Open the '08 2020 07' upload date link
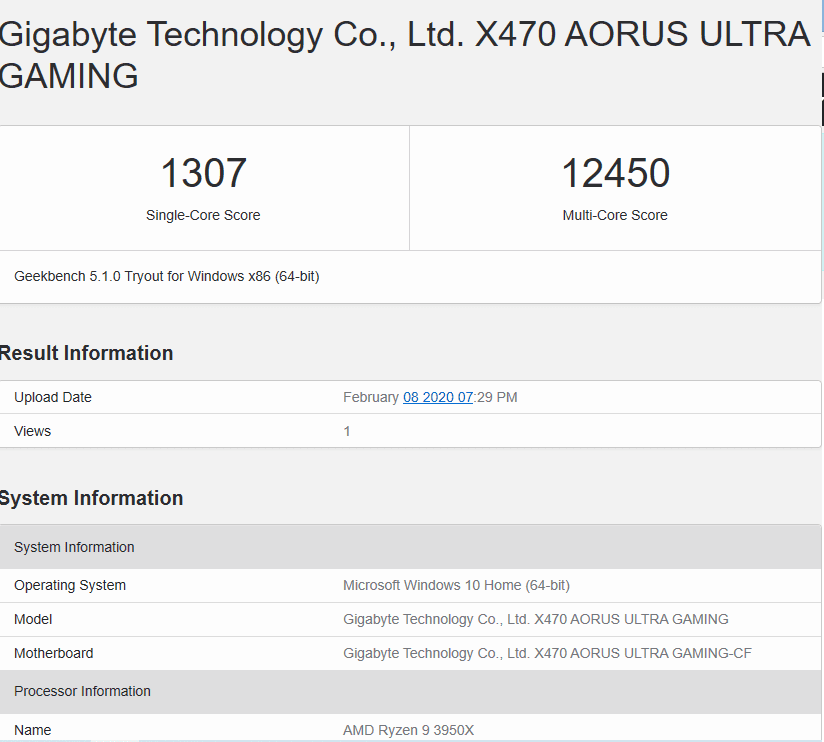Viewport: 824px width, 742px height. coord(438,397)
